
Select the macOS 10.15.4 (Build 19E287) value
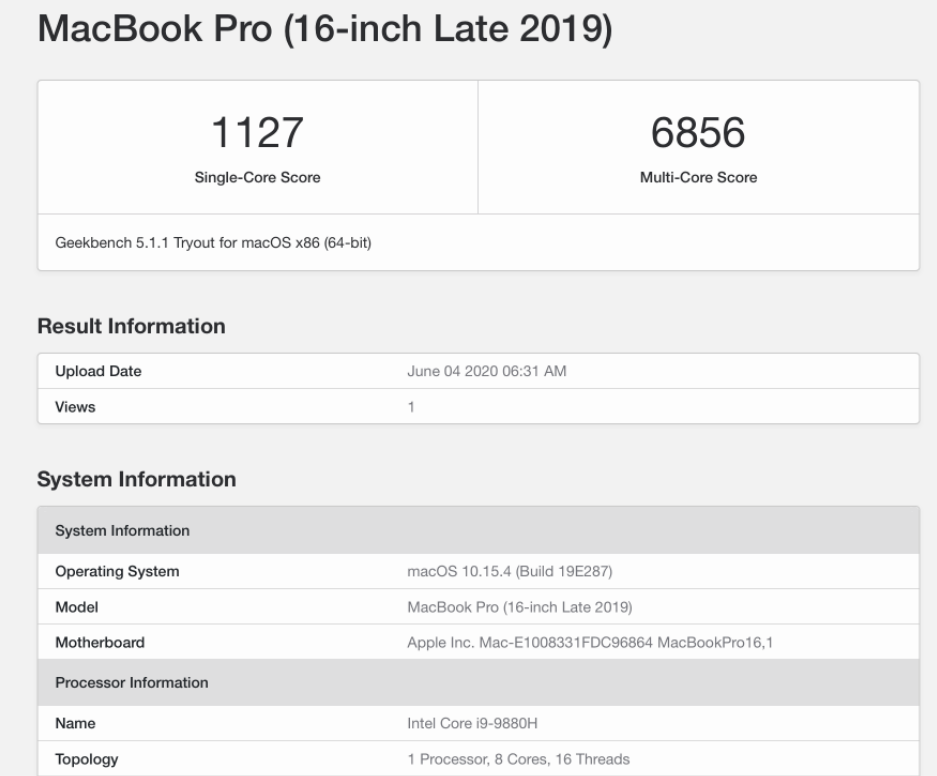pyautogui.click(x=510, y=571)
